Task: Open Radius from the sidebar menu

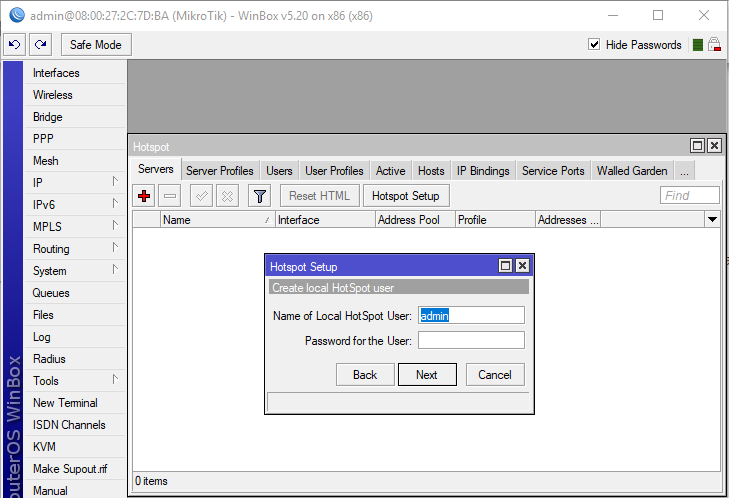Action: (x=74, y=359)
